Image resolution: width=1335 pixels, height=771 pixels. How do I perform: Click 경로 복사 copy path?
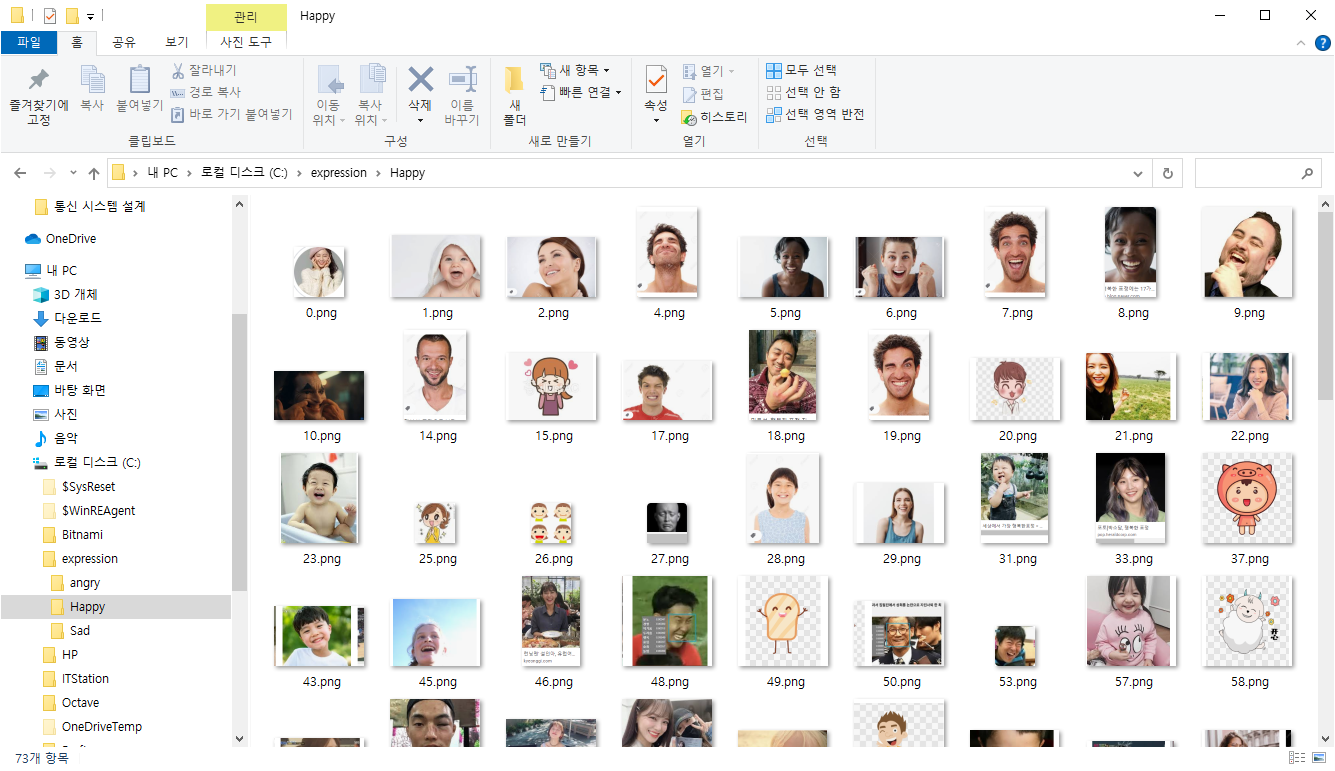tap(205, 92)
